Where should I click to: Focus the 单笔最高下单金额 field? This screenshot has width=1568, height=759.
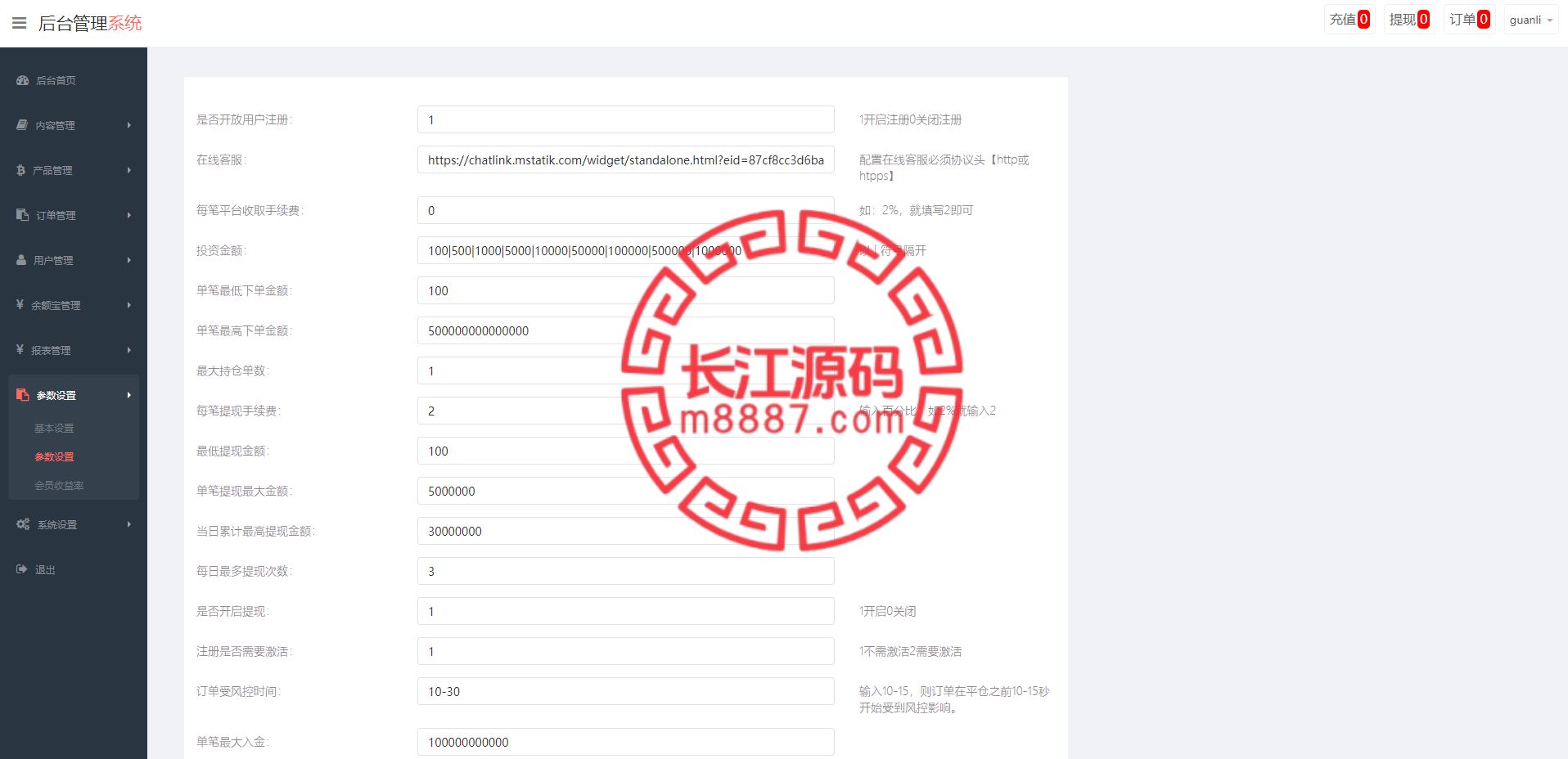626,330
